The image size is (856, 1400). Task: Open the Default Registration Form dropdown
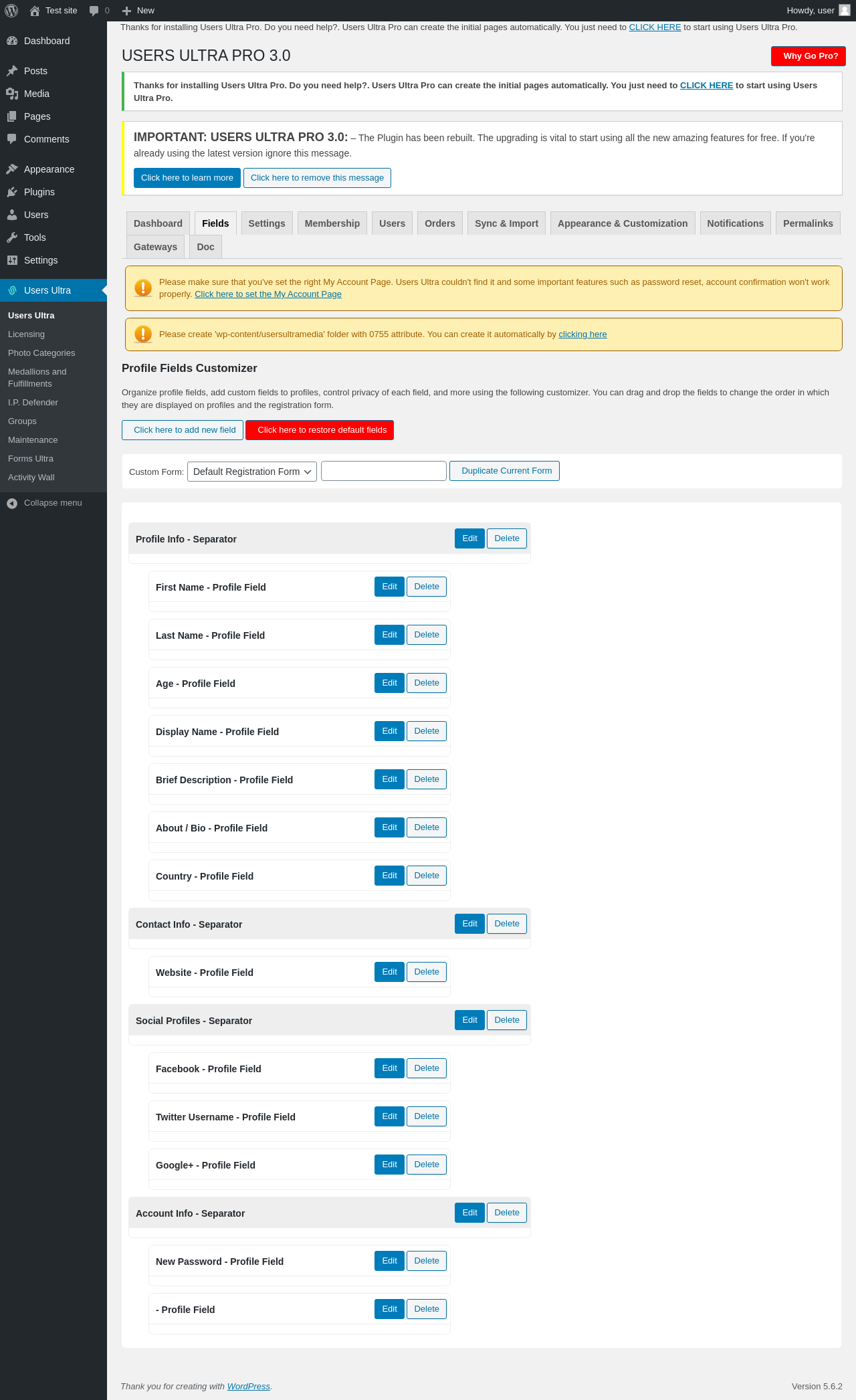pyautogui.click(x=252, y=472)
